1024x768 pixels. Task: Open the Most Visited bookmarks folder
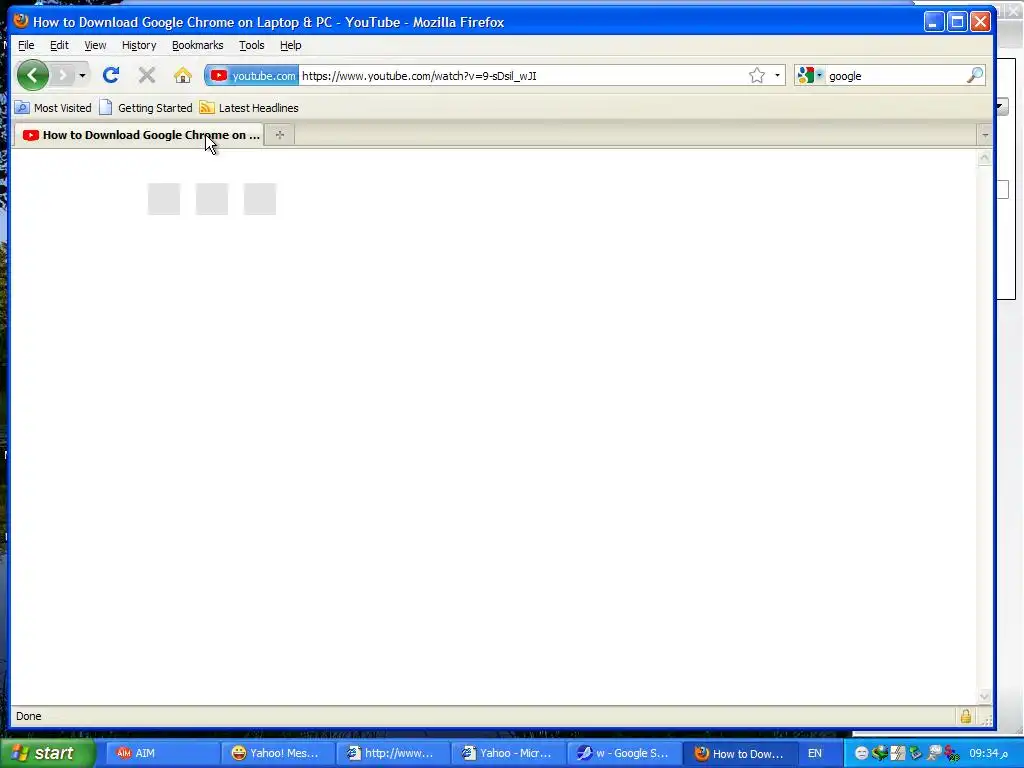(53, 108)
